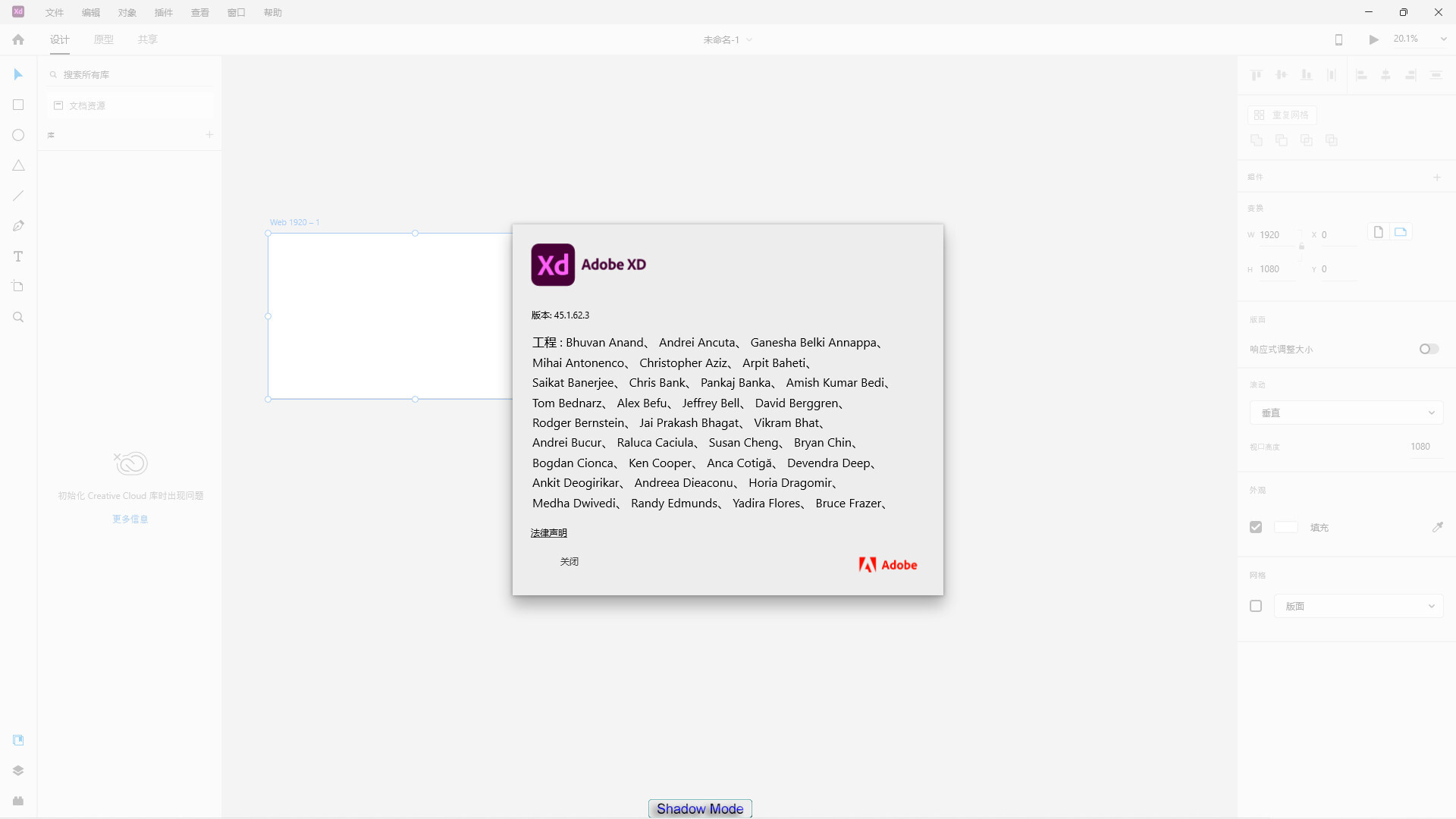Click the fill color swatch
Image resolution: width=1456 pixels, height=819 pixels.
pyautogui.click(x=1286, y=527)
